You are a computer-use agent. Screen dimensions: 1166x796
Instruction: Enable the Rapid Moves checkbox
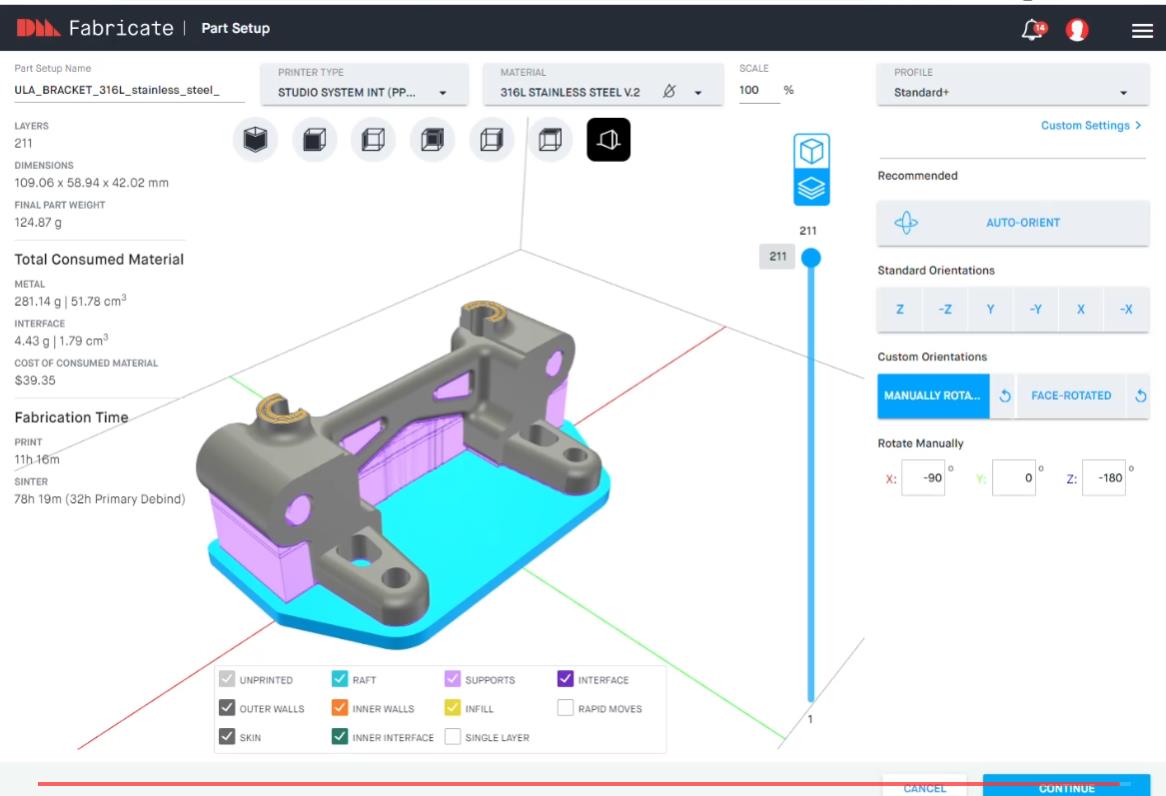[566, 710]
